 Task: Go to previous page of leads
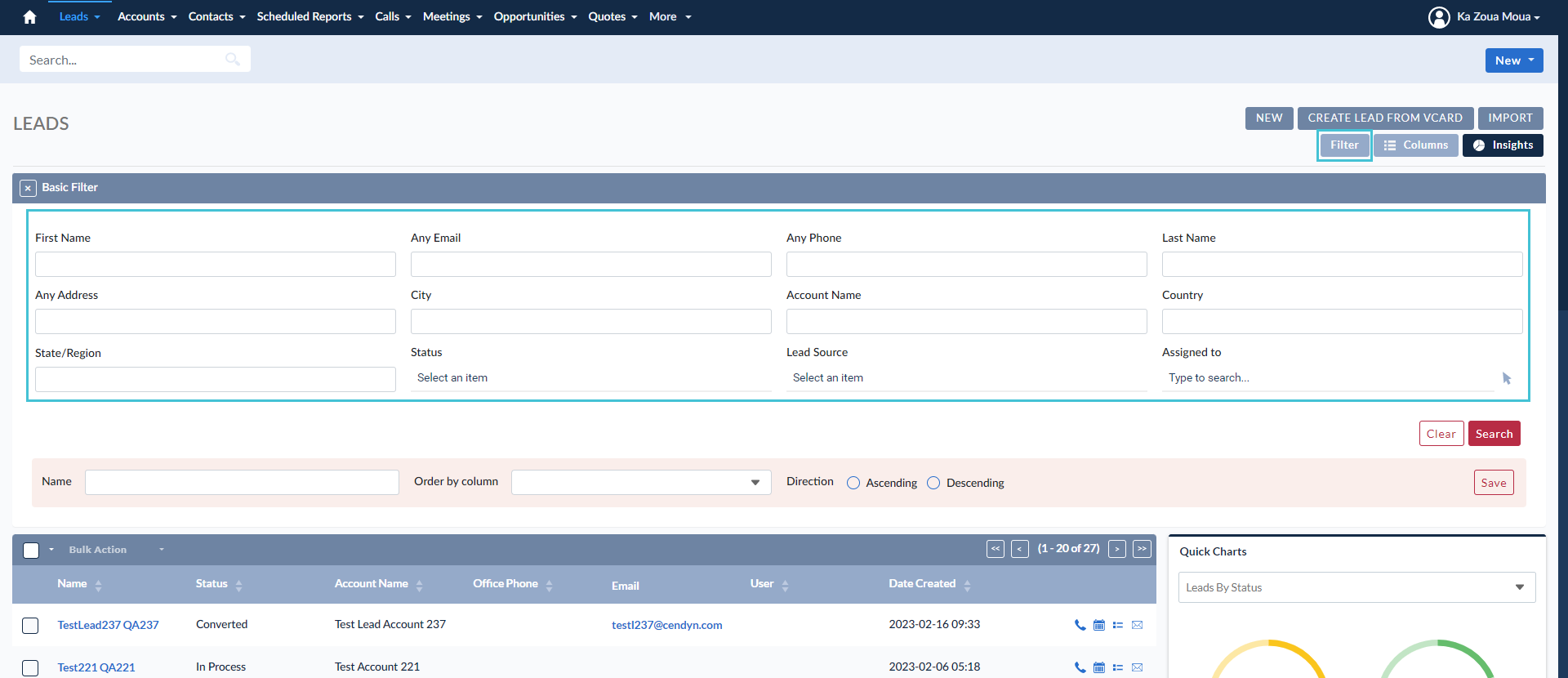1020,549
